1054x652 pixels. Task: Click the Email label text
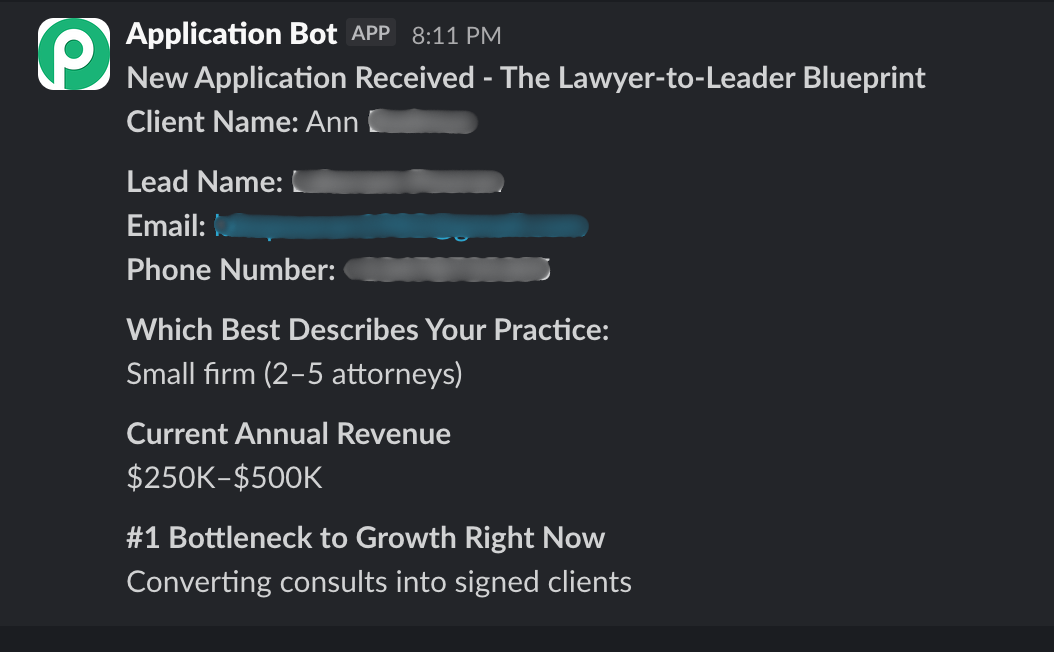[x=166, y=226]
